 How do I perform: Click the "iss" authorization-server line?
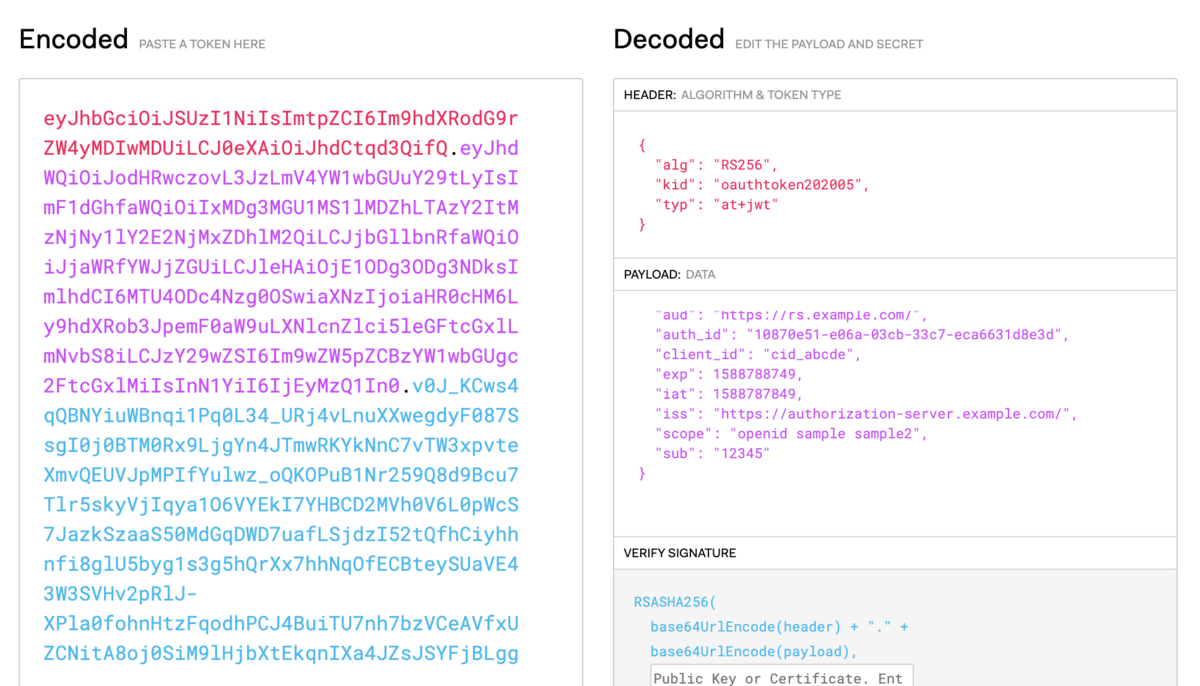(866, 414)
